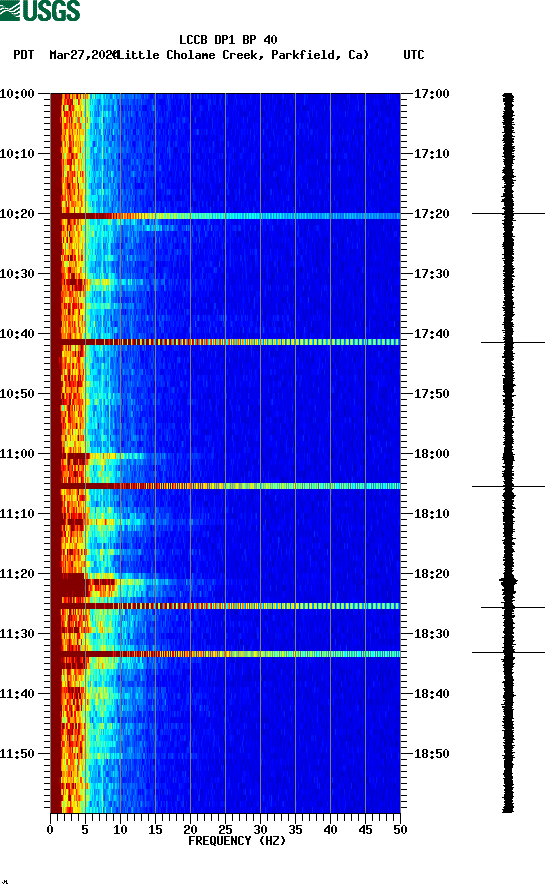Click the title 'LCCB DP1 BP 40'
This screenshot has width=552, height=893.
[x=228, y=40]
